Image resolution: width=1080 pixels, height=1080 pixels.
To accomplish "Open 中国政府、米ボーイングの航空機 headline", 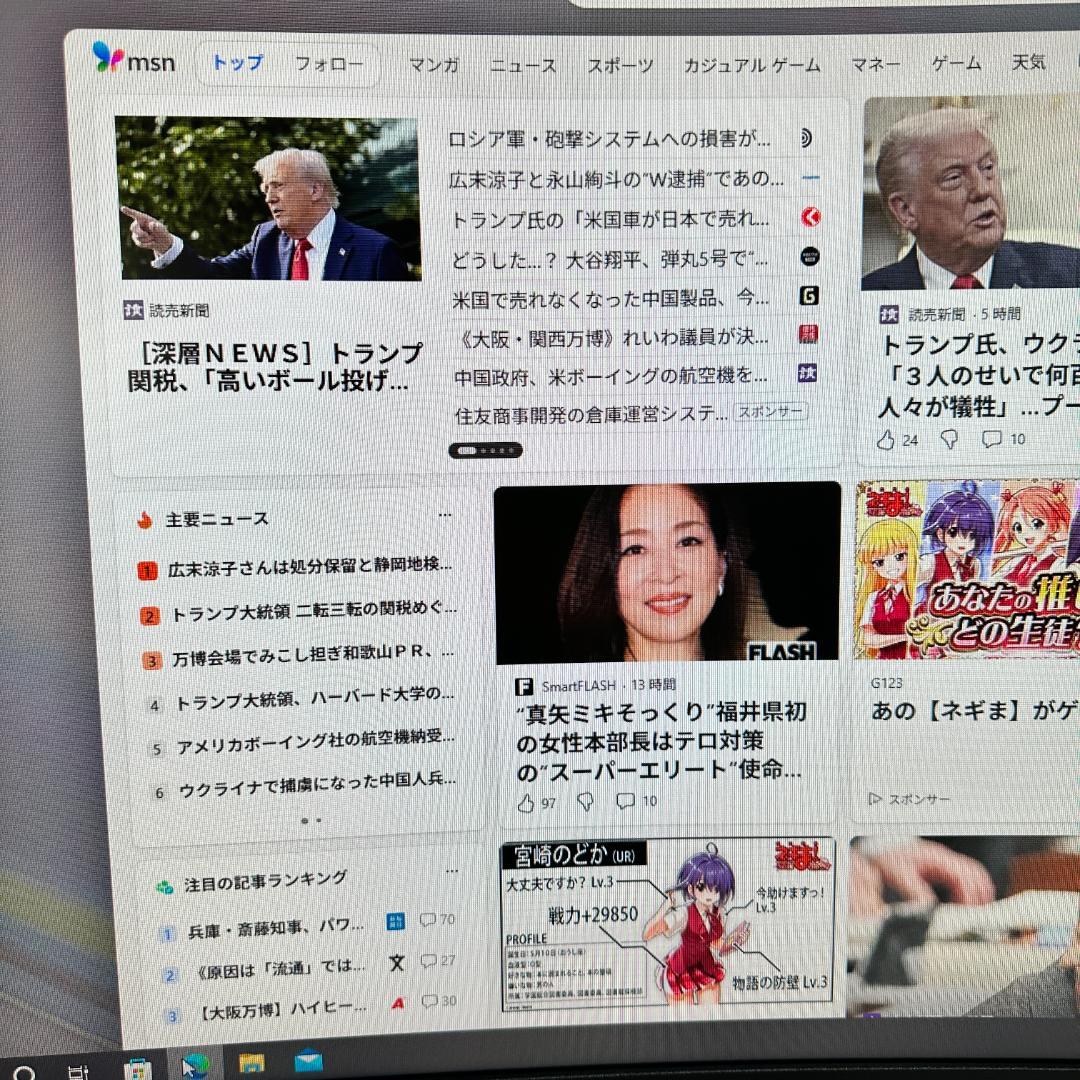I will (x=610, y=376).
